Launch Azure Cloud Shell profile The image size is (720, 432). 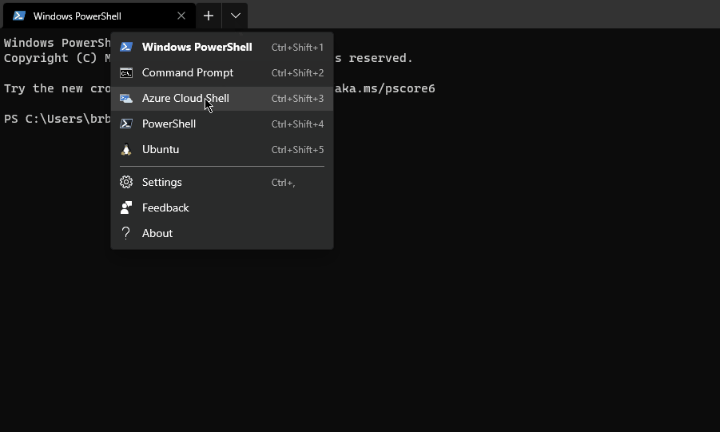222,99
